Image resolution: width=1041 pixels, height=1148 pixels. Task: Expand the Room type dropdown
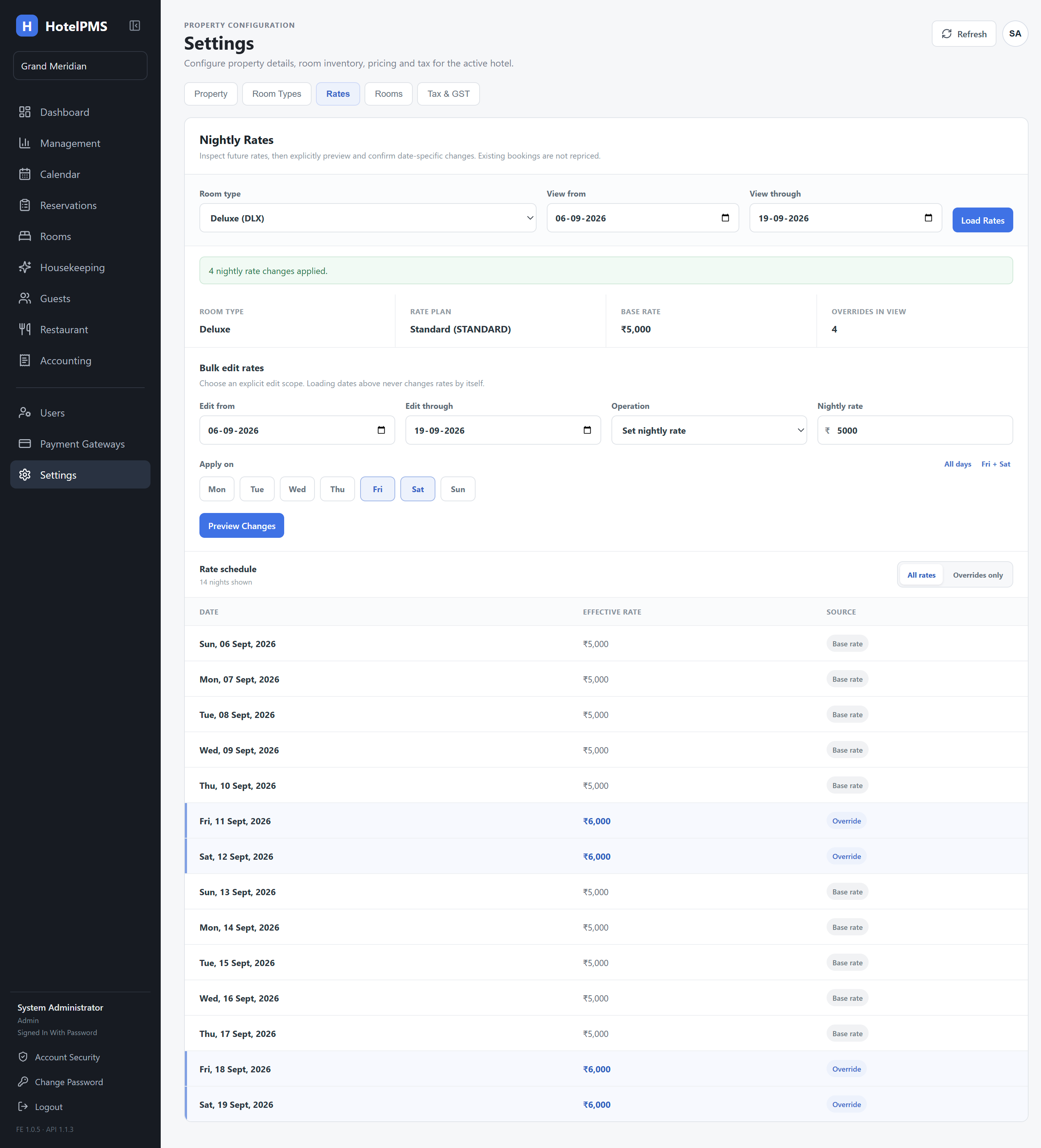(368, 218)
